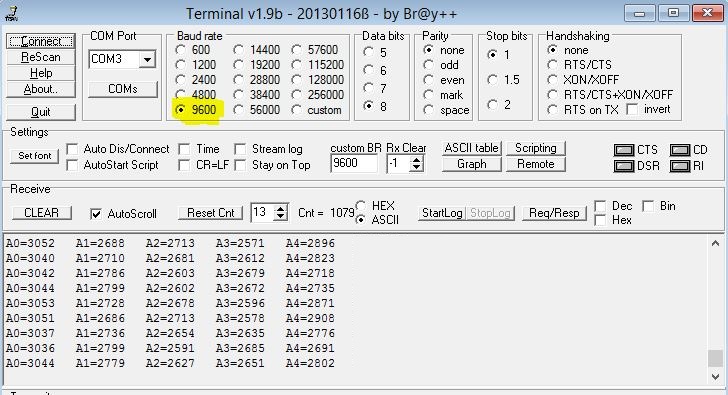Enable Stream log checkbox
Image resolution: width=728 pixels, height=395 pixels.
point(240,149)
